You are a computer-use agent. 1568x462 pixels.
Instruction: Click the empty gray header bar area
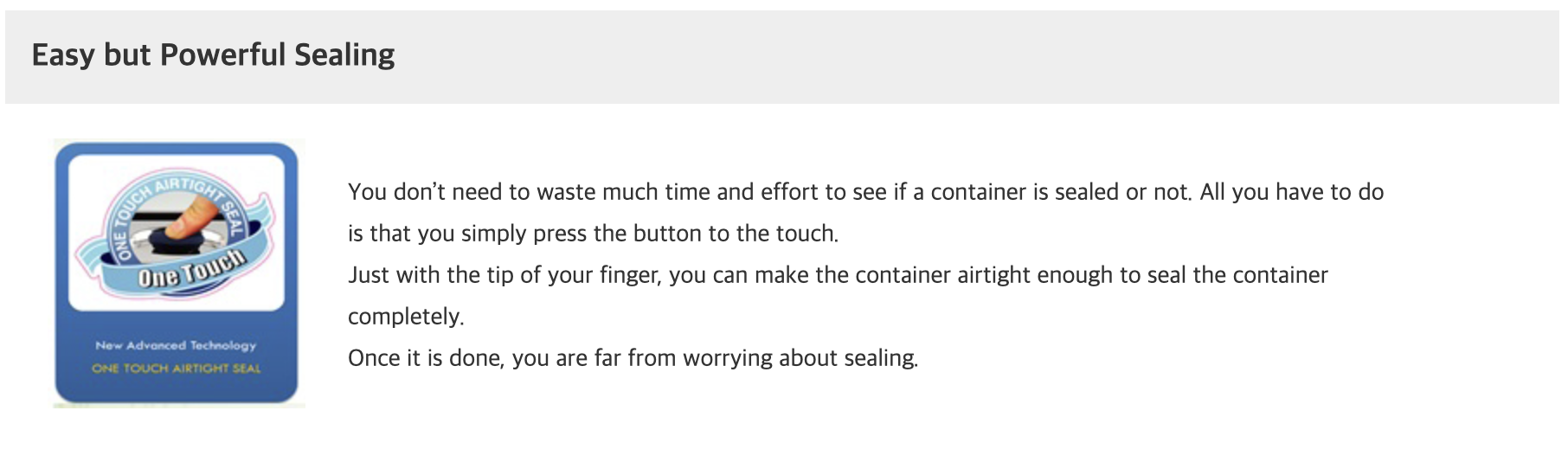pyautogui.click(x=952, y=57)
